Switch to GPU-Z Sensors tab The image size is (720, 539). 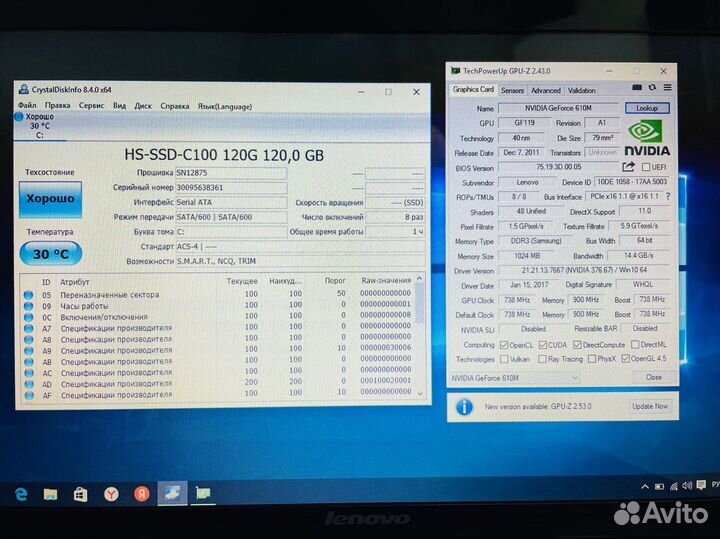[x=512, y=90]
